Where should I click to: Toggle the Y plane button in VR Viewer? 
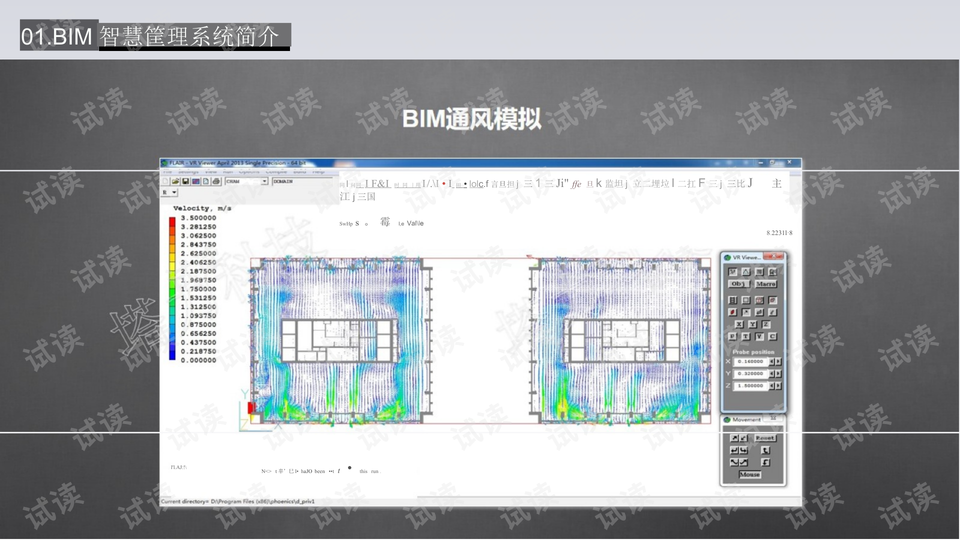pyautogui.click(x=754, y=324)
